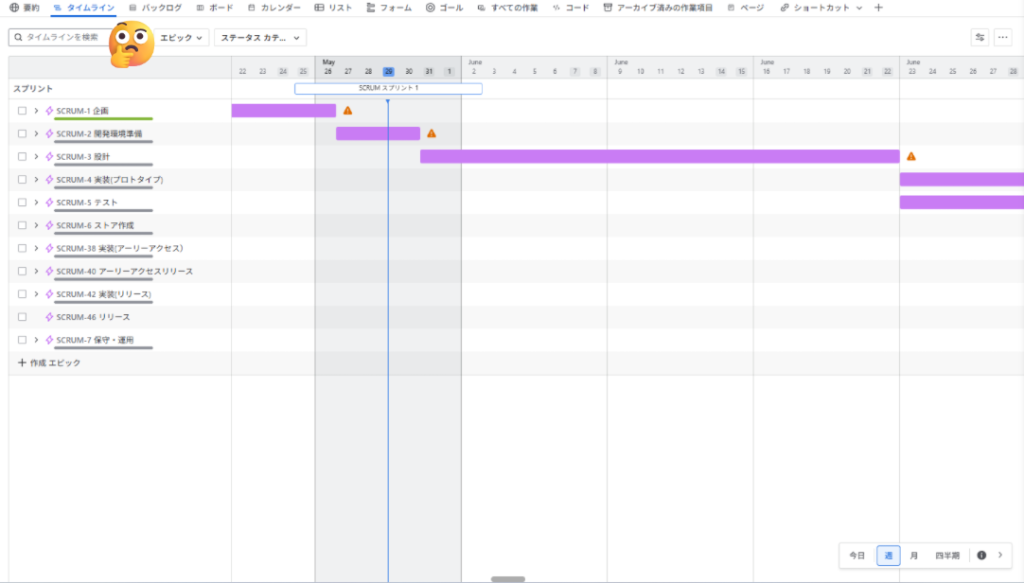Check the SCRUM-1 企画 checkbox

point(22,110)
